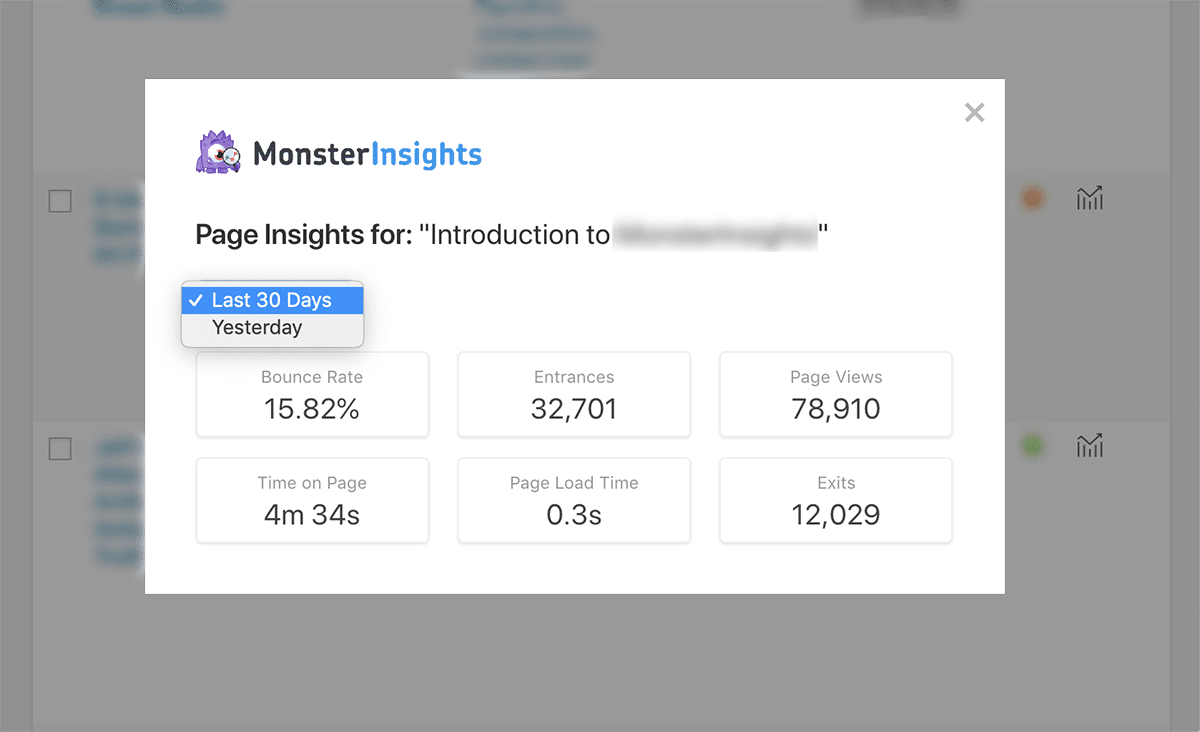Click the green SEO status dot
Image resolution: width=1200 pixels, height=732 pixels.
point(1032,445)
